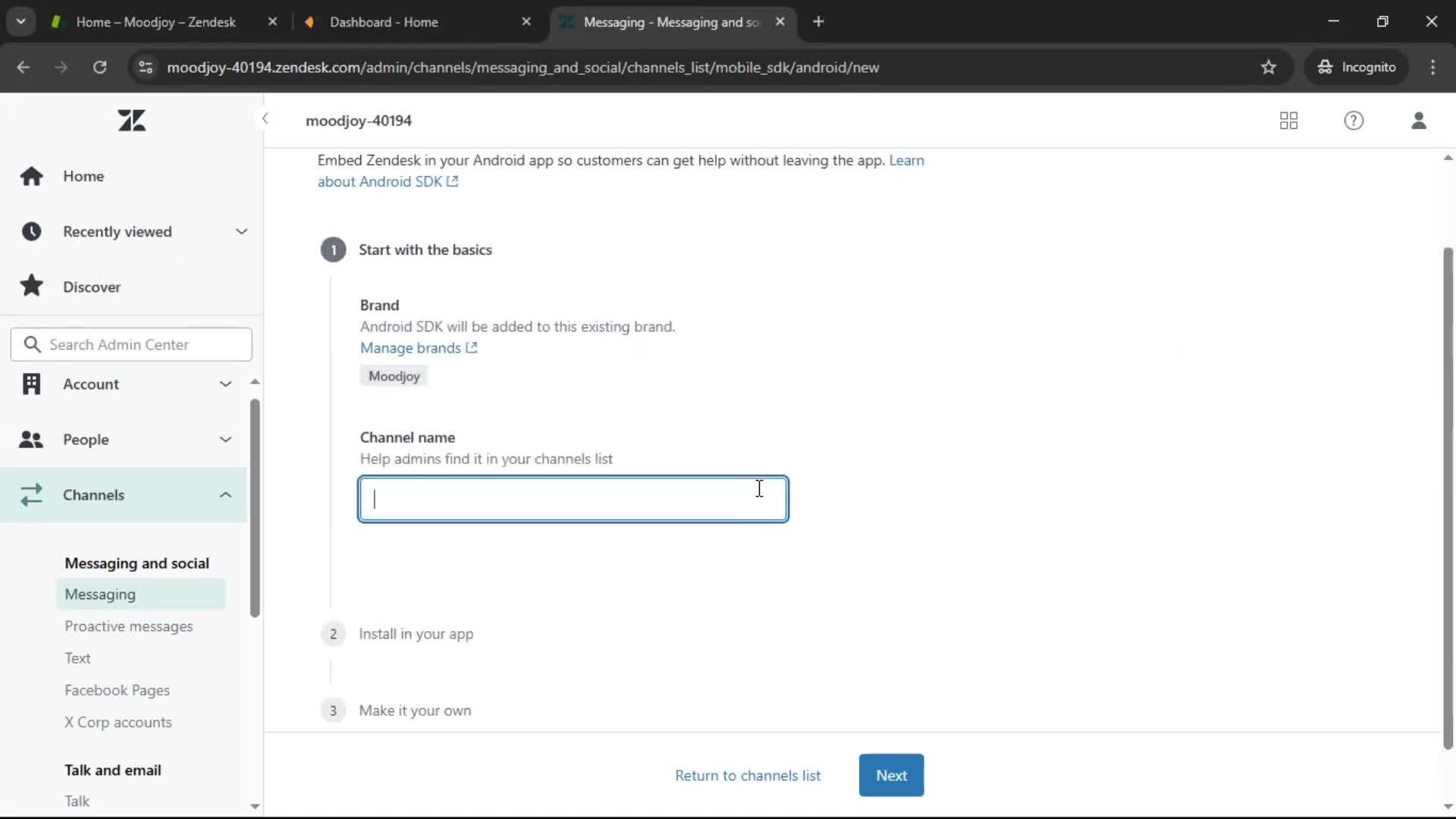Open Discover in sidebar

pos(92,287)
